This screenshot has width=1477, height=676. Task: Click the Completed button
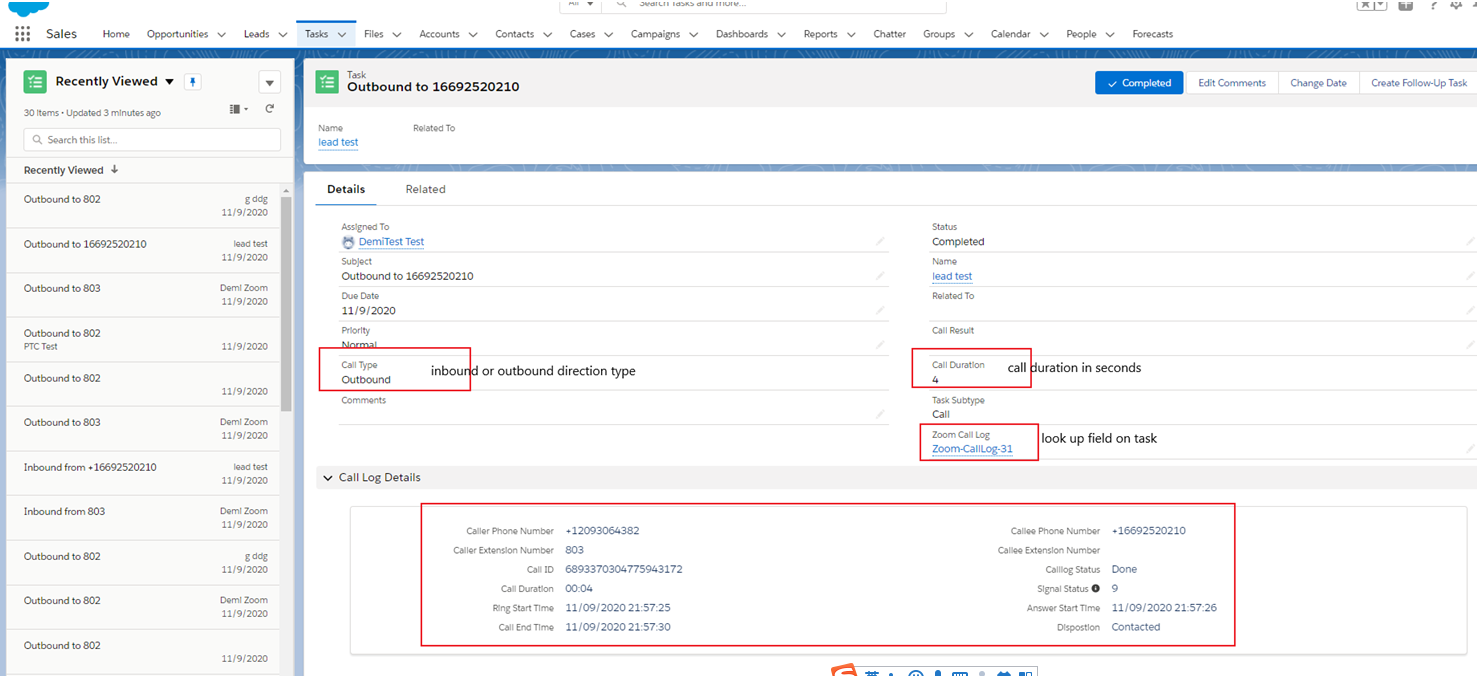coord(1139,83)
